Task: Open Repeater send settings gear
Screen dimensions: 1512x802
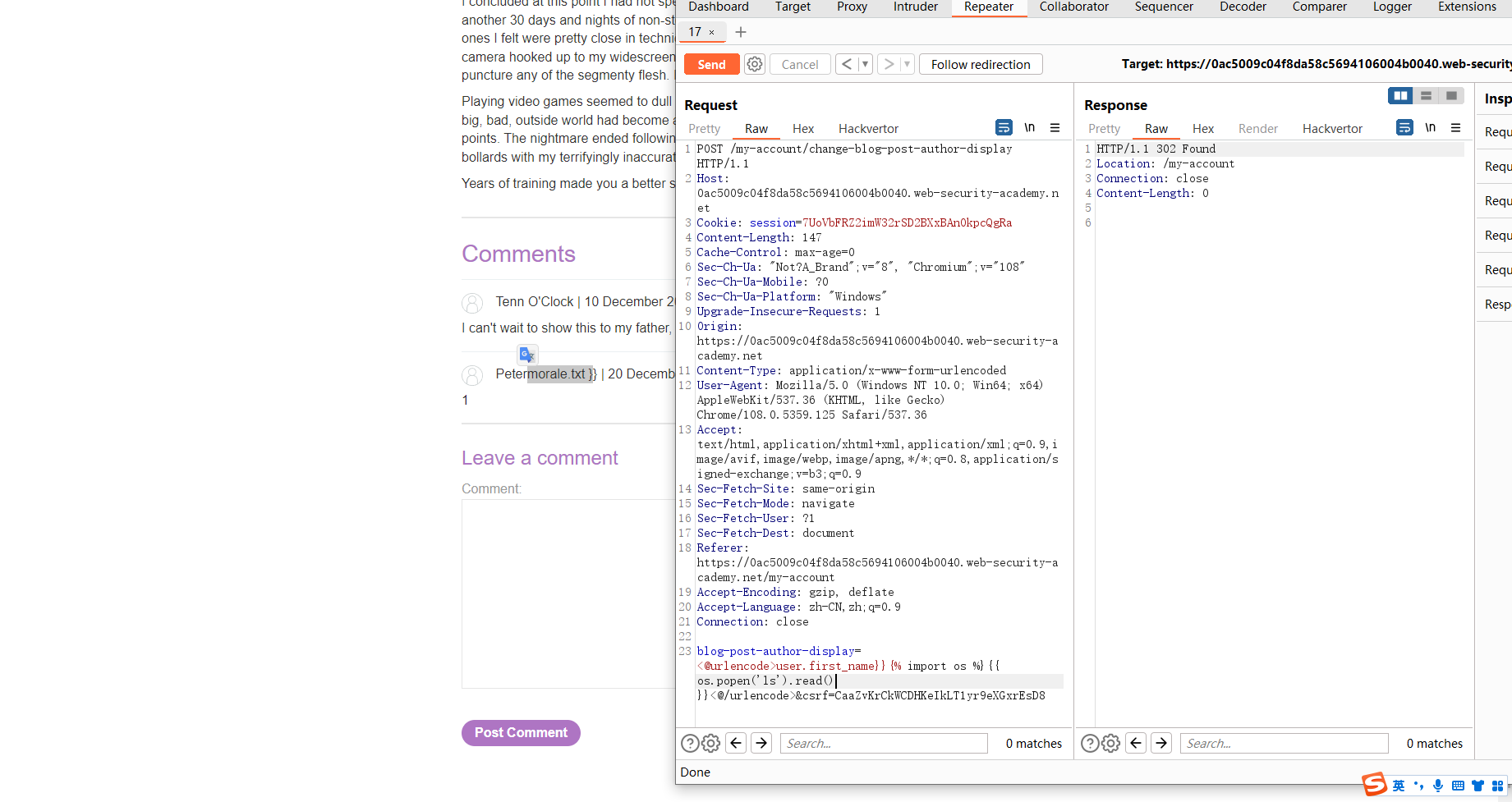Action: coord(755,64)
